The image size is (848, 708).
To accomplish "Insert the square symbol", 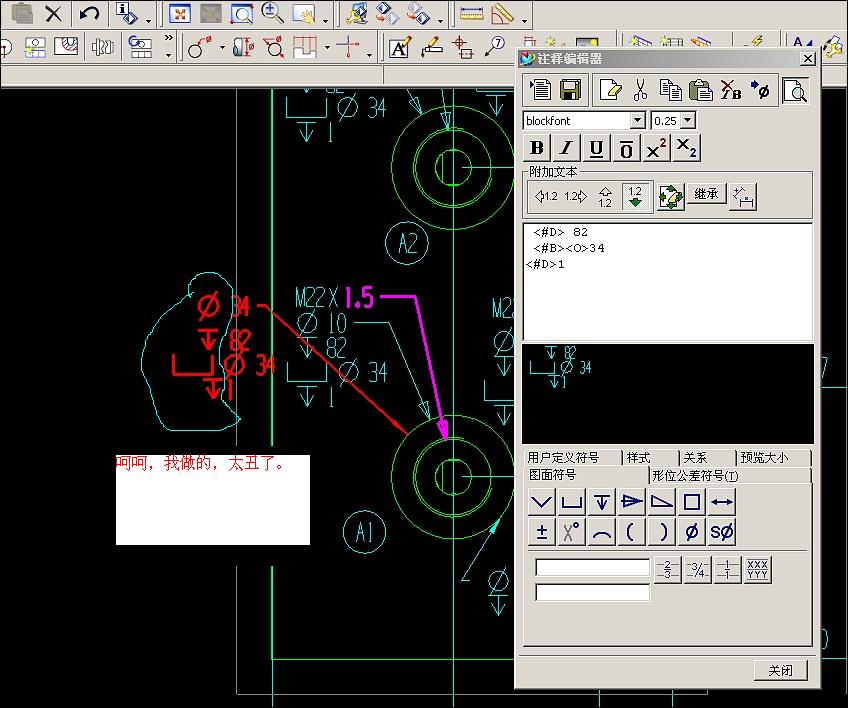I will [x=692, y=502].
